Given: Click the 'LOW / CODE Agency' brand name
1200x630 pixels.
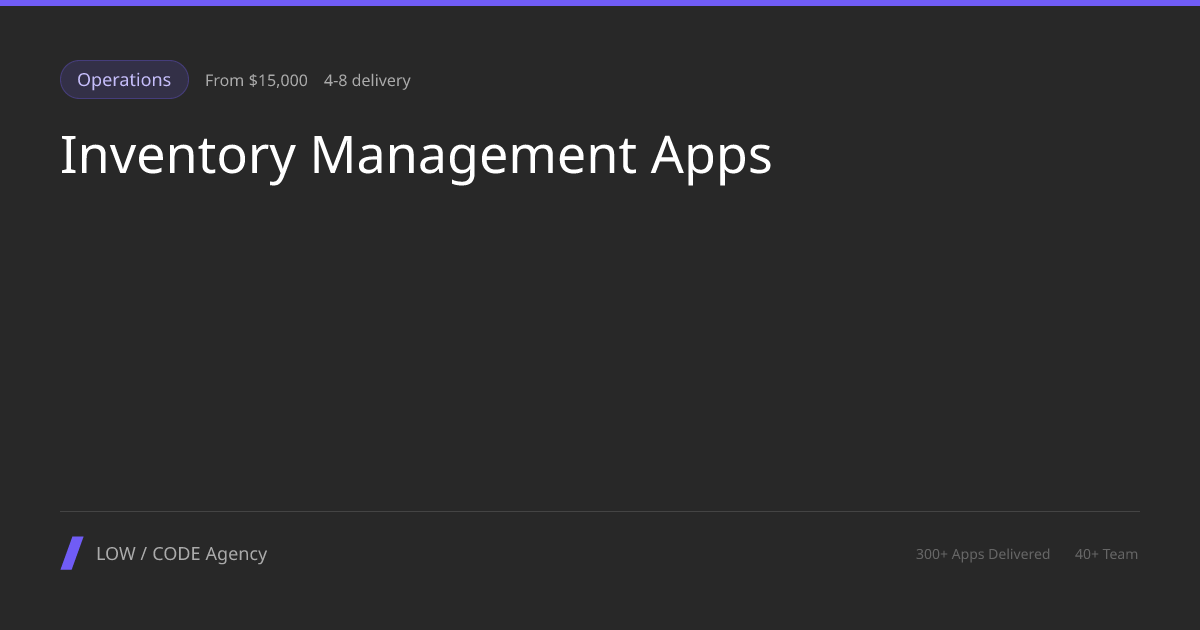Looking at the screenshot, I should [x=181, y=554].
